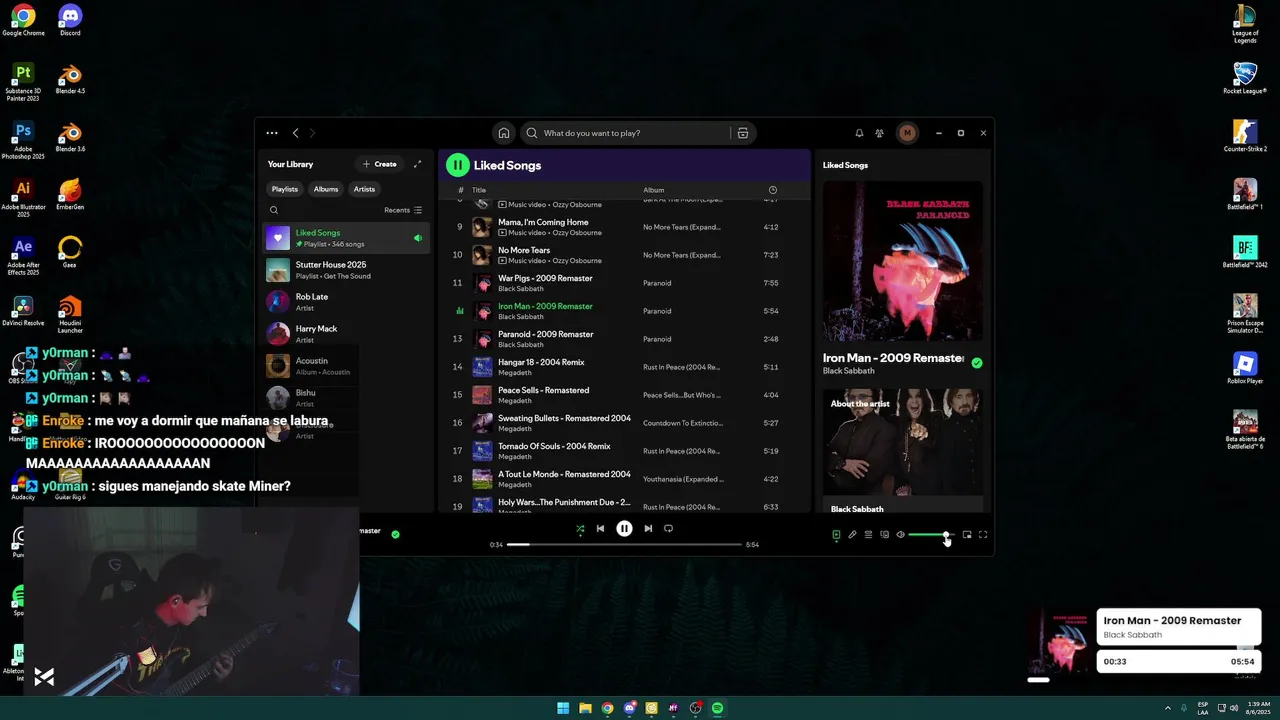Open the play queue icon
This screenshot has height=720, width=1280.
pos(868,535)
